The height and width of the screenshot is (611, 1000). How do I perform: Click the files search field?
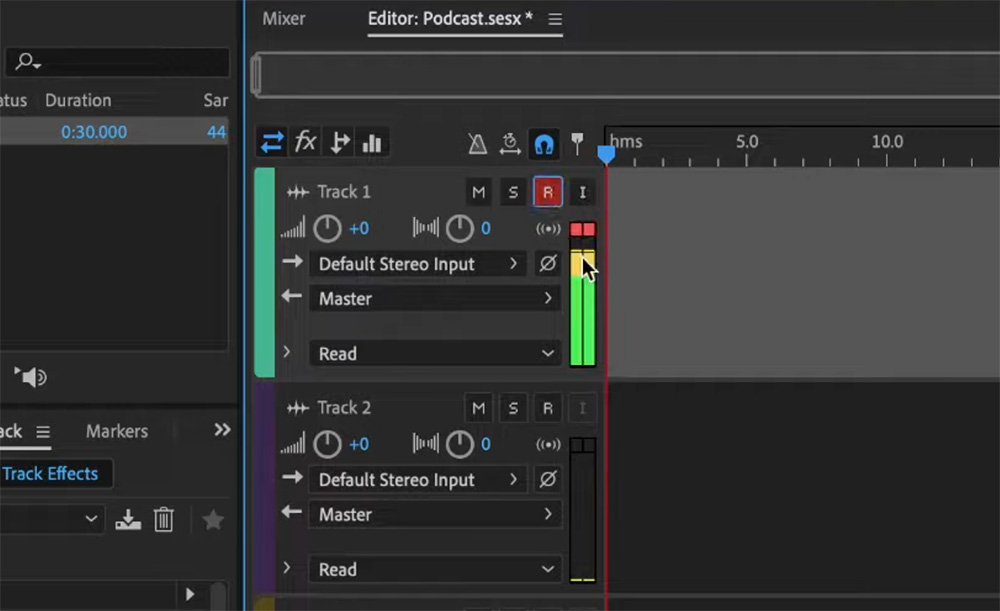tap(117, 62)
